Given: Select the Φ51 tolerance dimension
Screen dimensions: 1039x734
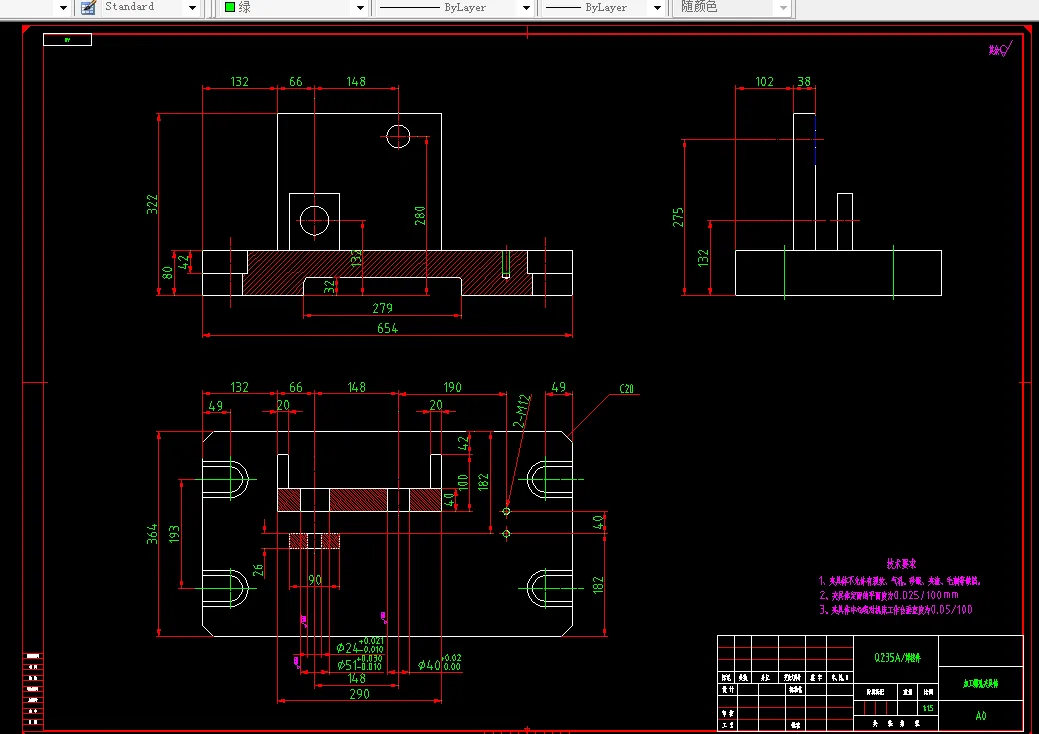Looking at the screenshot, I should point(360,662).
